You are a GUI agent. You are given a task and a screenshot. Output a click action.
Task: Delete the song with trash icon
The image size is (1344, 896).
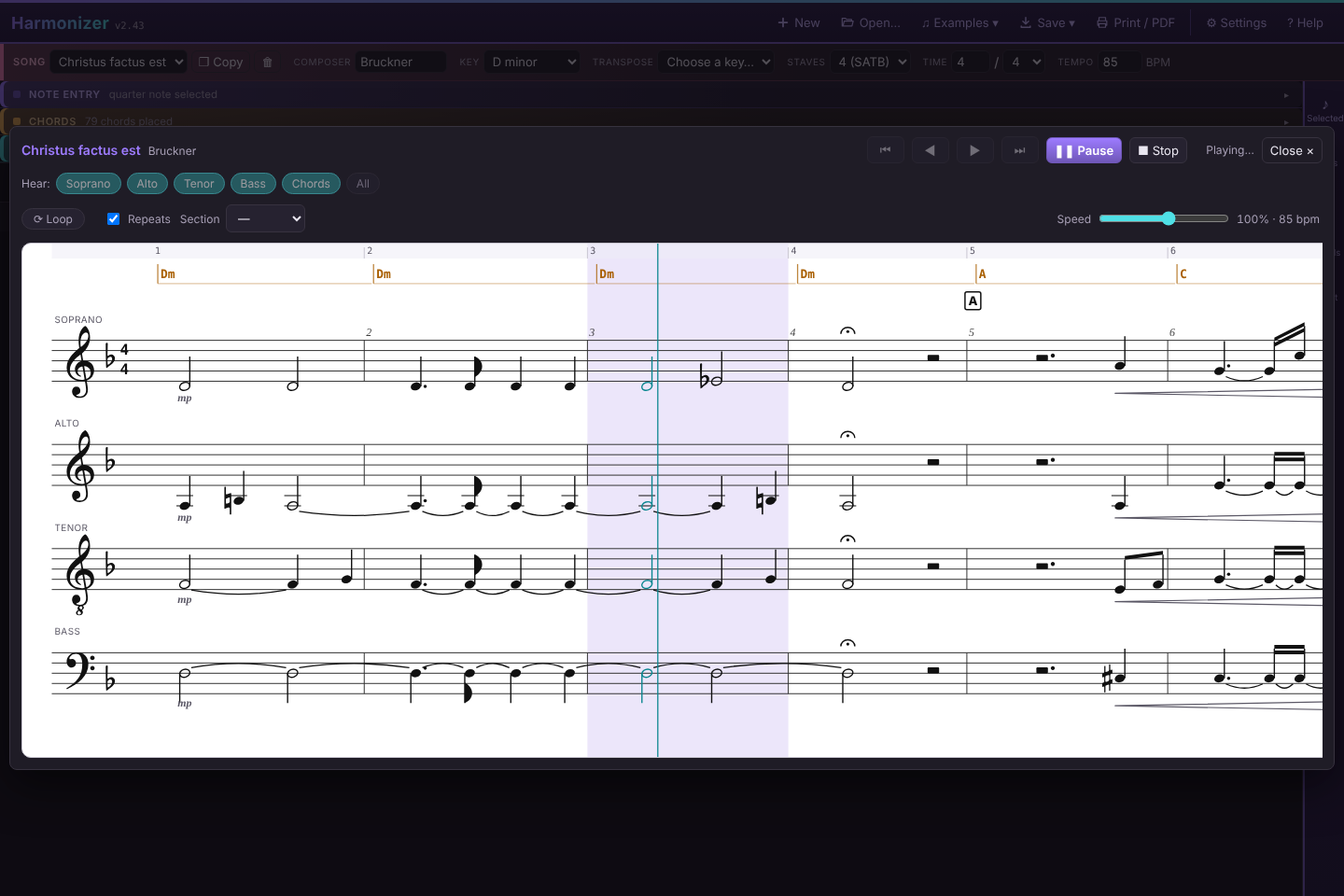[268, 63]
